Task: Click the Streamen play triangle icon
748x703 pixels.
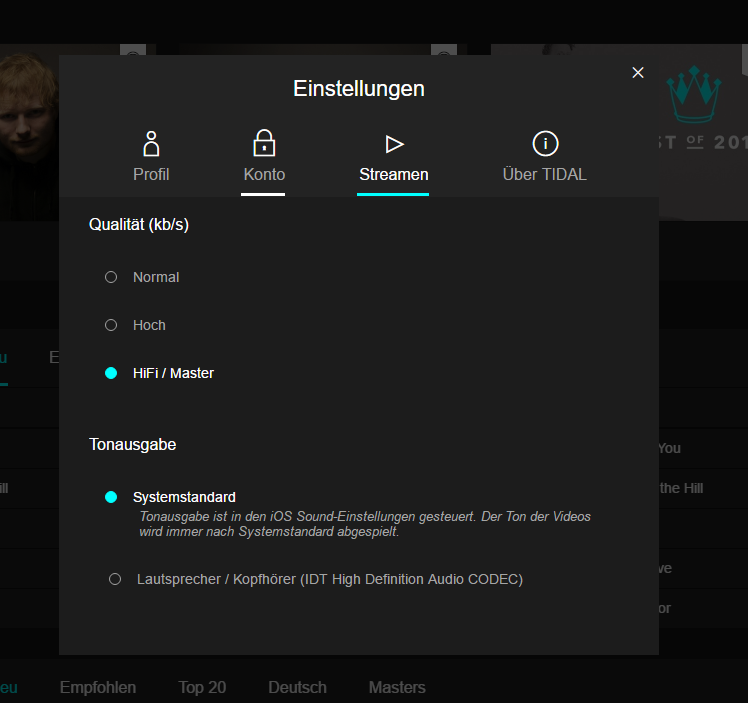Action: click(x=395, y=144)
